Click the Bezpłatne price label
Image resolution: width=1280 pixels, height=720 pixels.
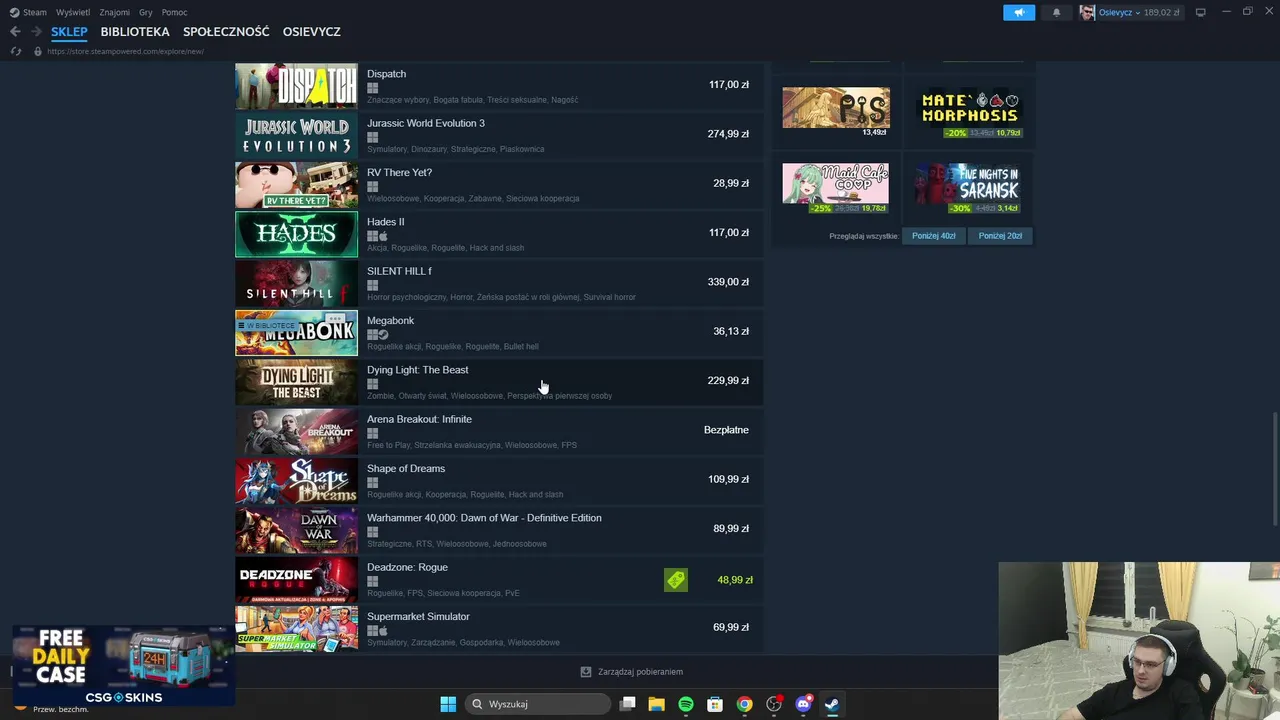click(x=726, y=430)
